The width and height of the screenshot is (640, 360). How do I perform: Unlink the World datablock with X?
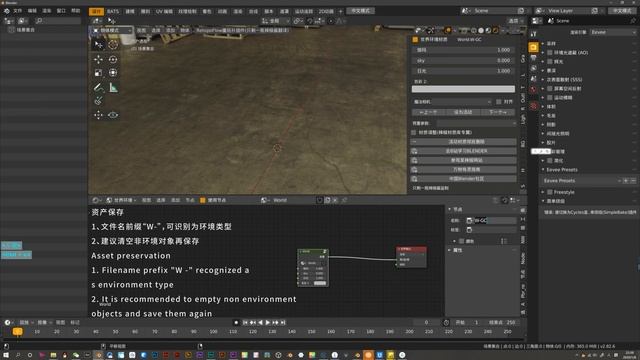(335, 200)
